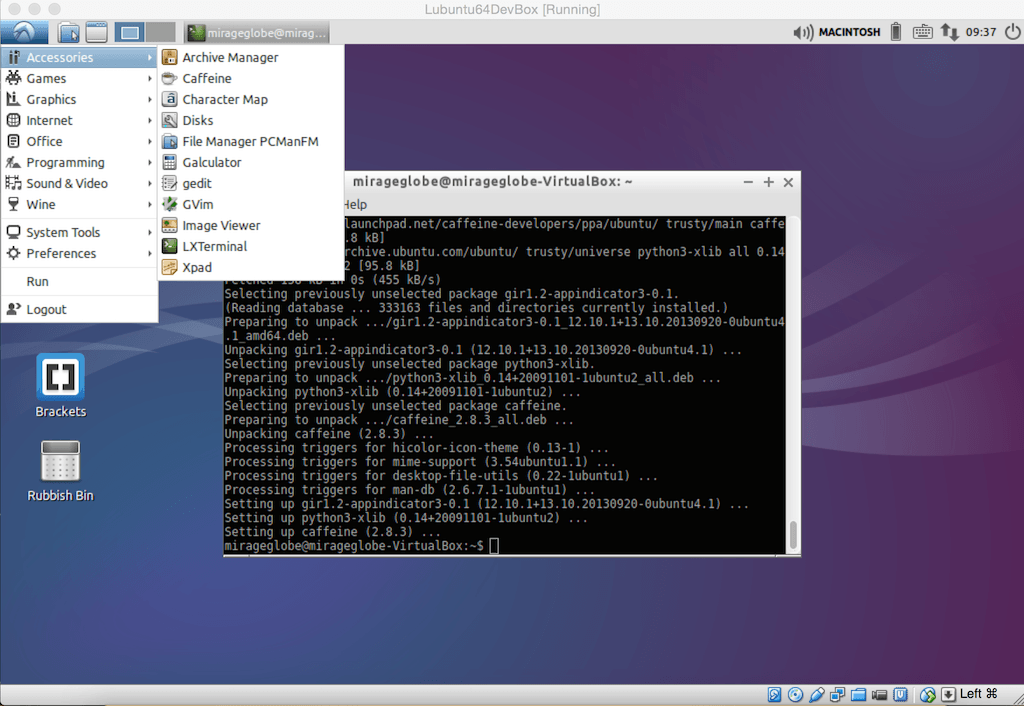Expand the Internet submenu

(x=79, y=120)
